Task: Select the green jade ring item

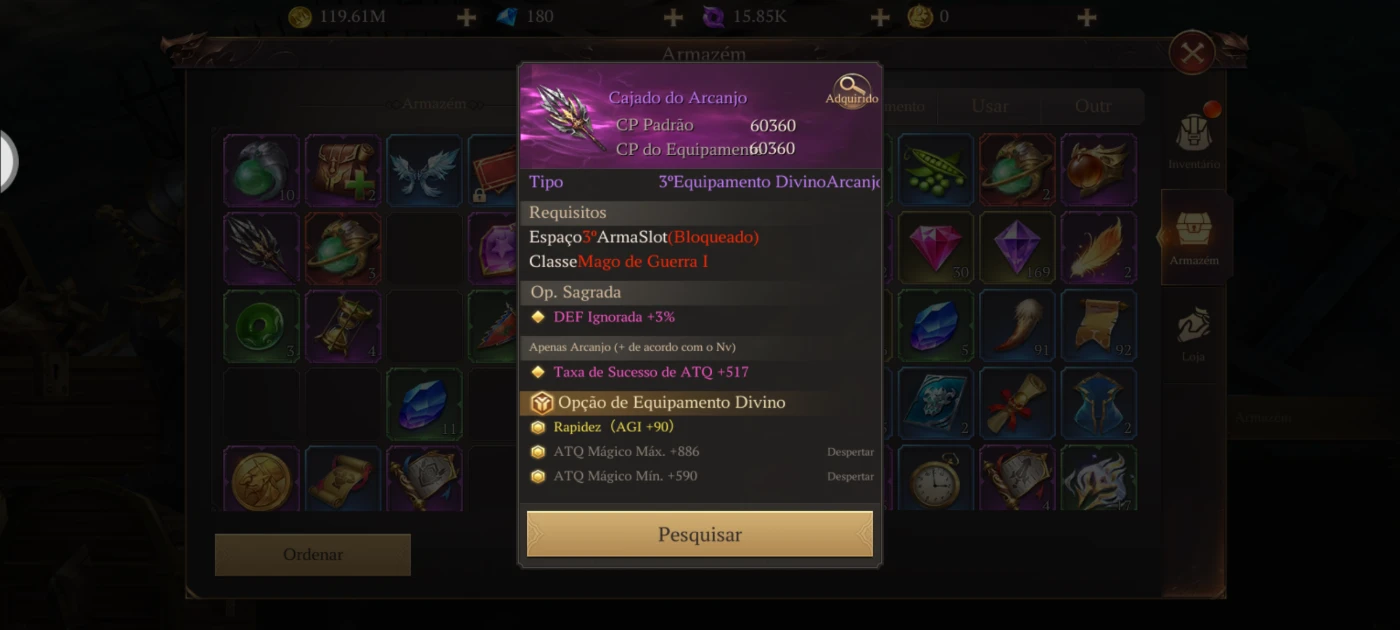Action: [x=262, y=326]
